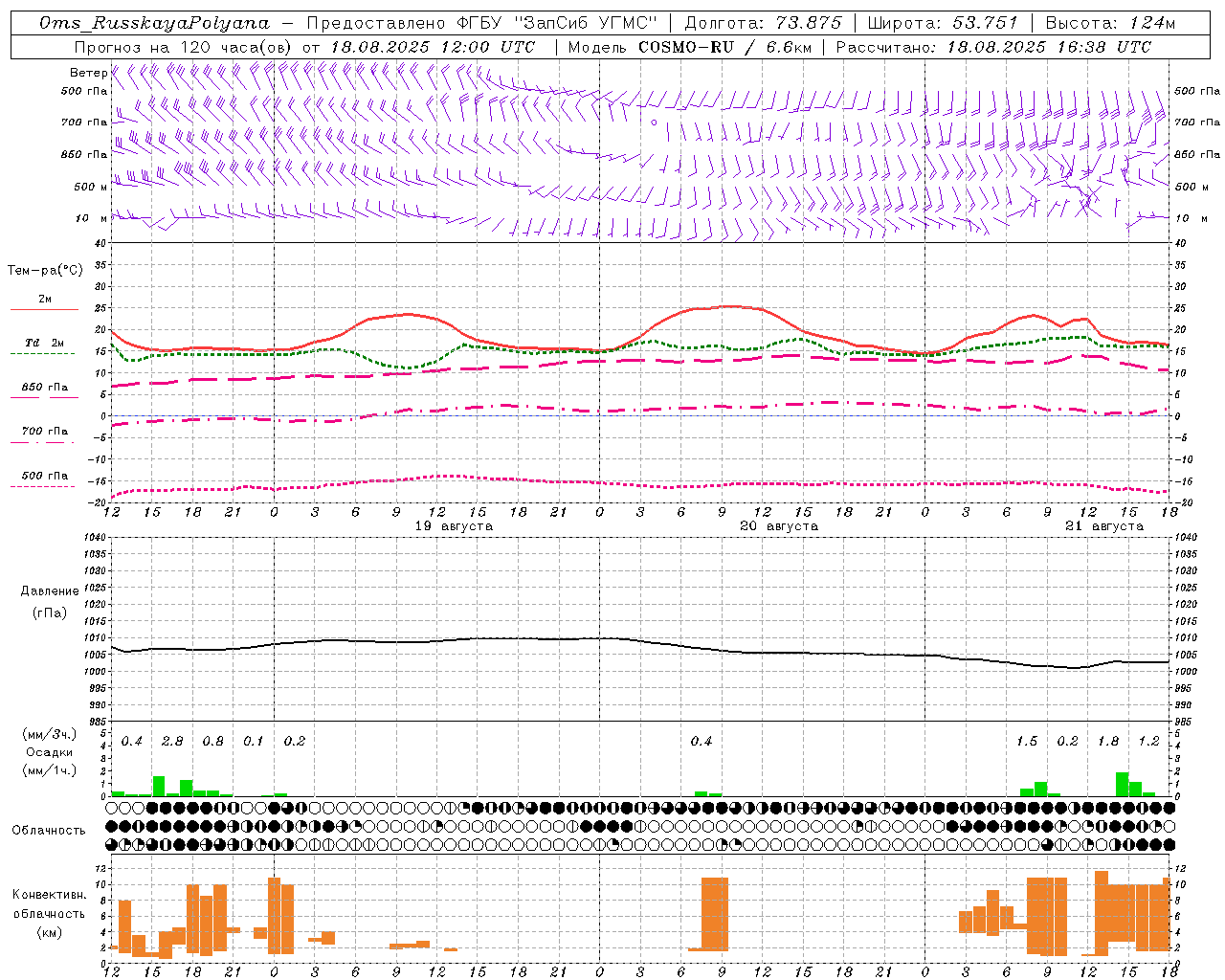Viewport: 1225px width, 980px height.
Task: Click the "0.8" three-hour precipitation value
Action: pos(213,742)
